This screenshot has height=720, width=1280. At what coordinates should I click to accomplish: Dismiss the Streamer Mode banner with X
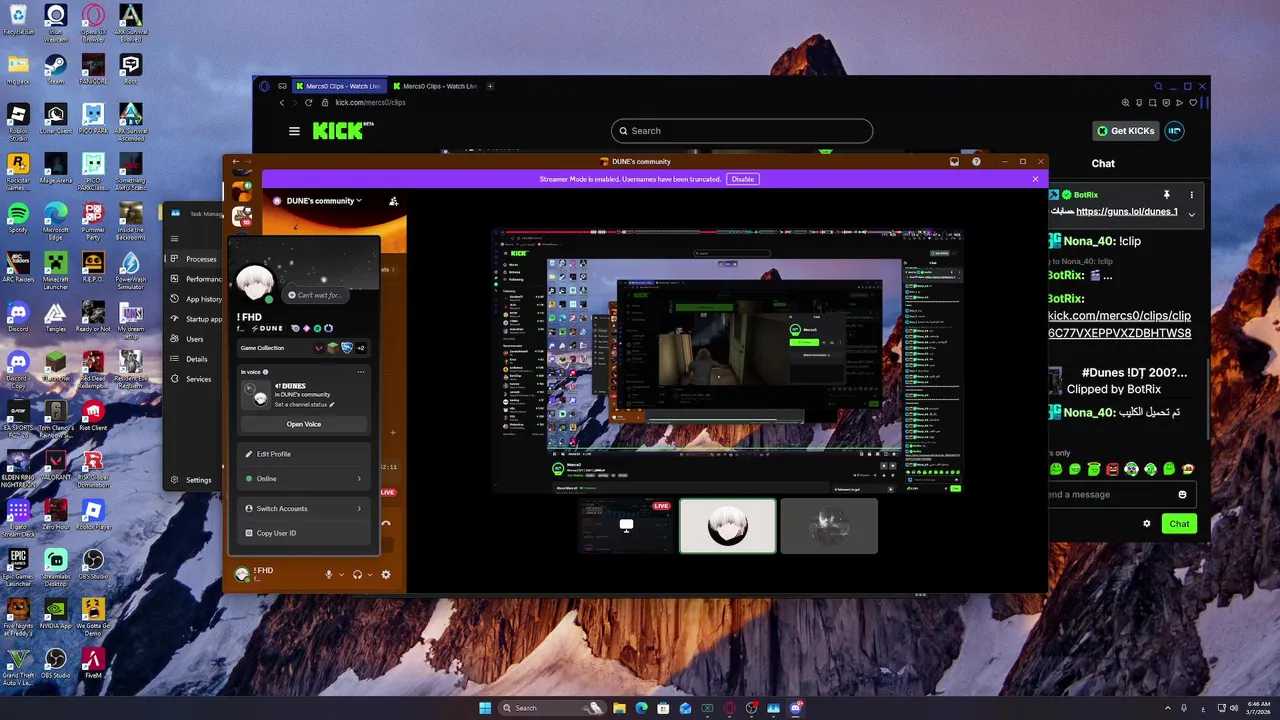(1035, 179)
